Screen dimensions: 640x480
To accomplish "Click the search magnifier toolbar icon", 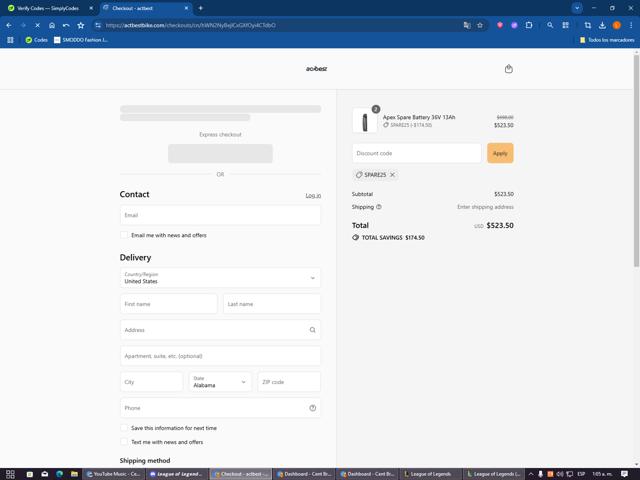I will [550, 25].
